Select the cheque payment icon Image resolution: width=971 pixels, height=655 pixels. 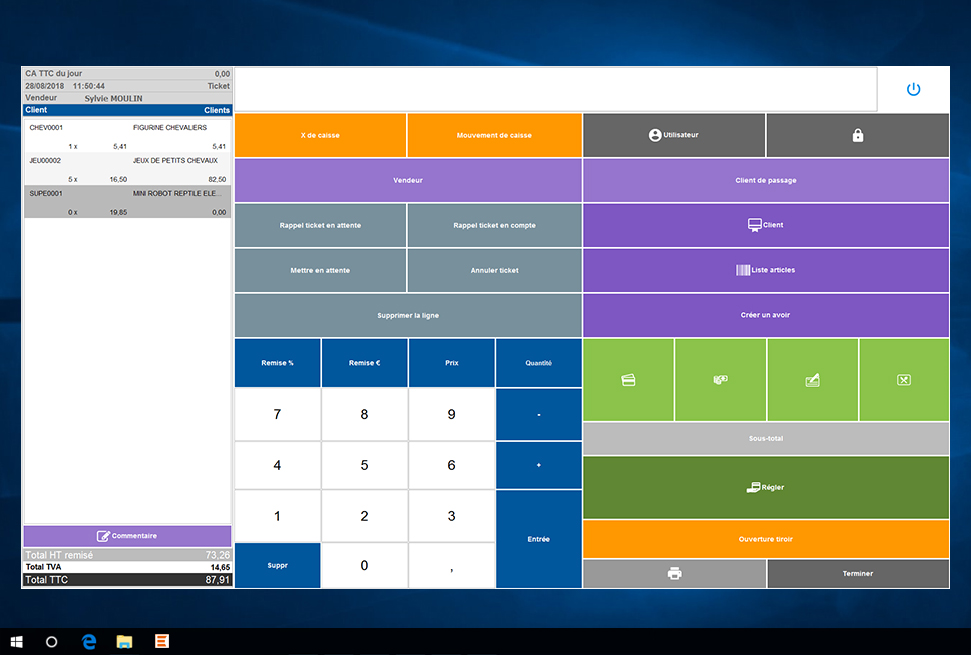(x=812, y=380)
